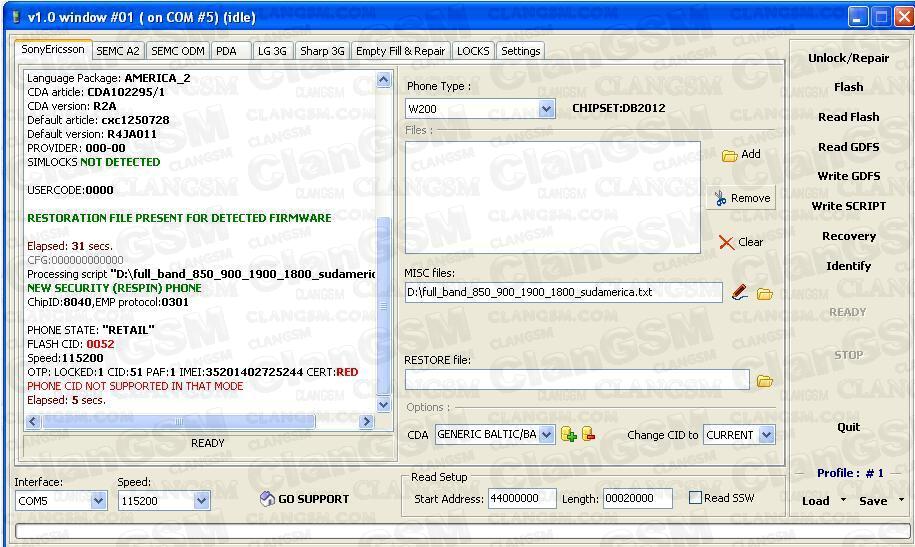Viewport: 915px width, 547px height.
Task: Click the SIMLOCKS NOT DETECTED log line
Action: click(93, 162)
